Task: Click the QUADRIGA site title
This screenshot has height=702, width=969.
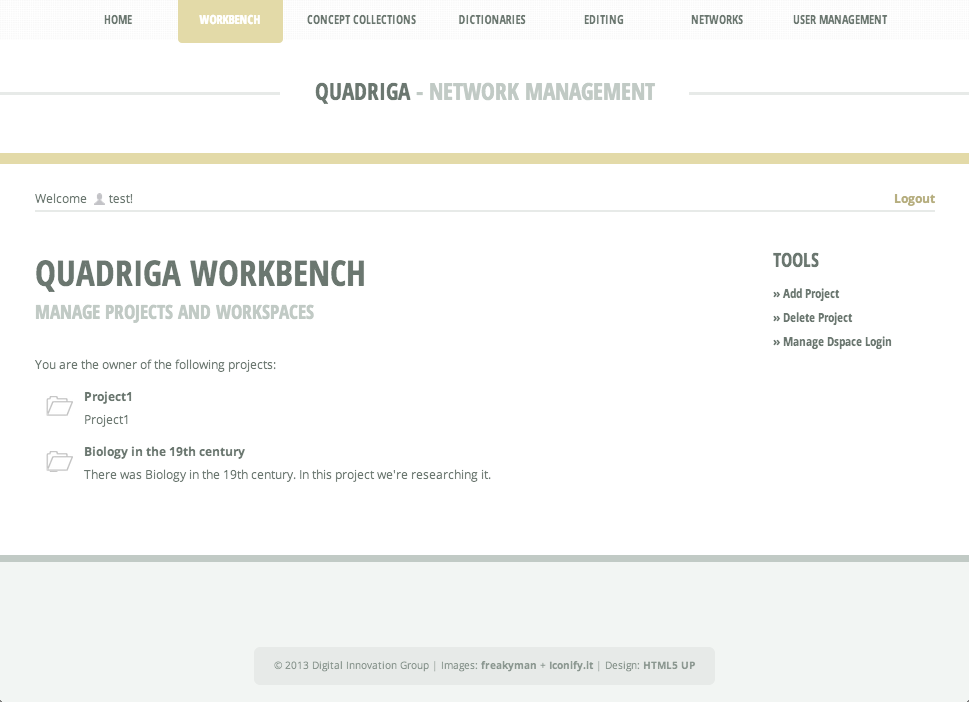Action: tap(362, 91)
